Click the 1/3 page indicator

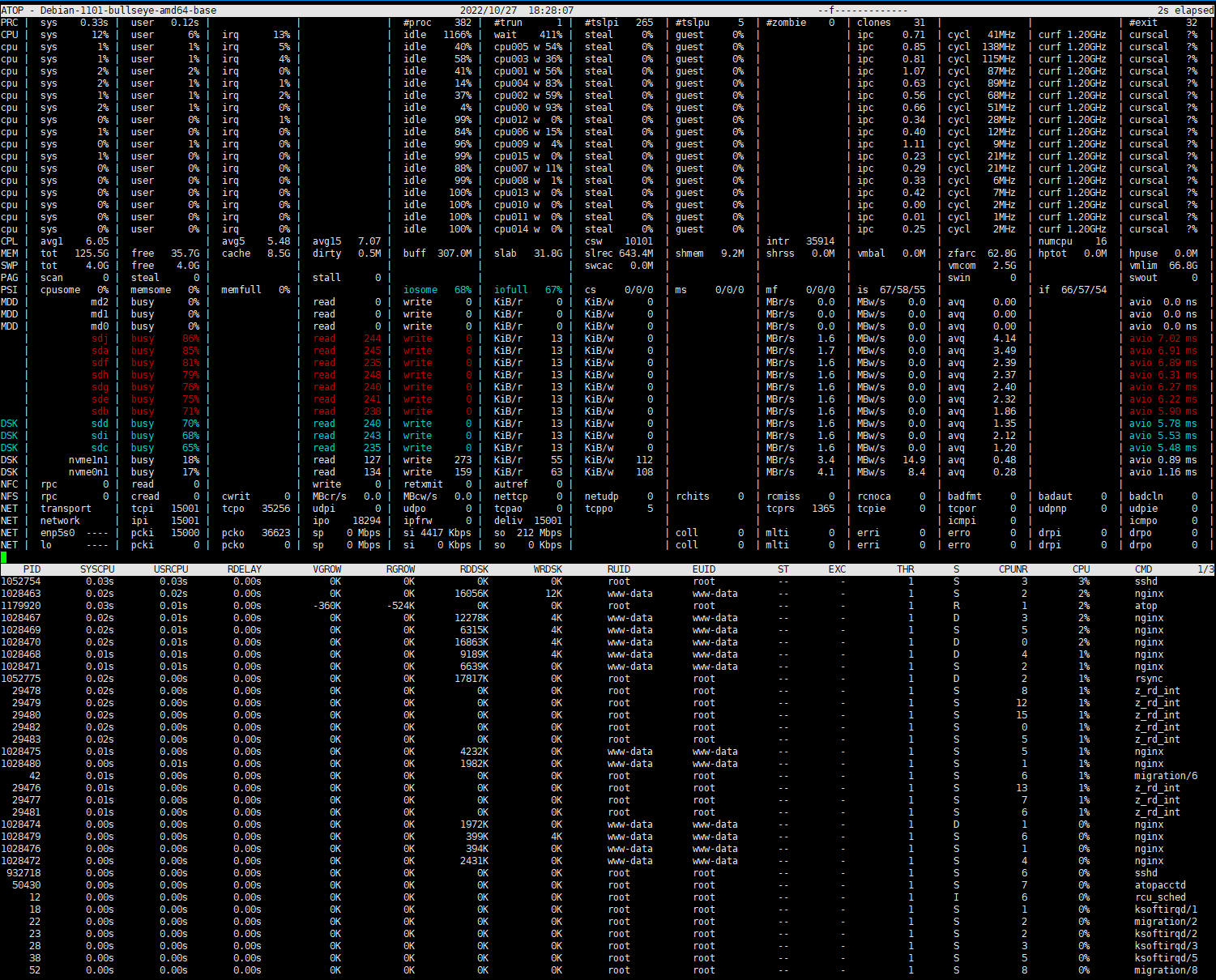pyautogui.click(x=1206, y=569)
